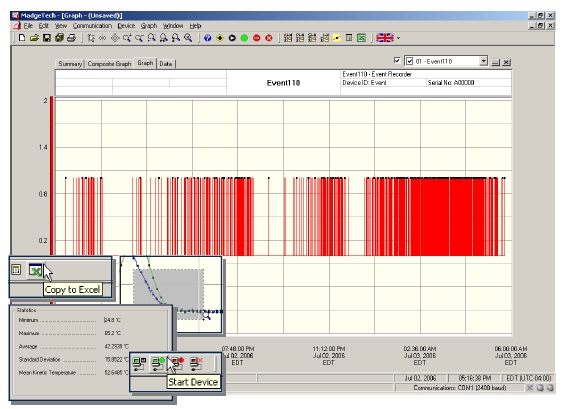Click the green circle start icon in main toolbar
Image resolution: width=569 pixels, height=409 pixels.
pyautogui.click(x=244, y=38)
